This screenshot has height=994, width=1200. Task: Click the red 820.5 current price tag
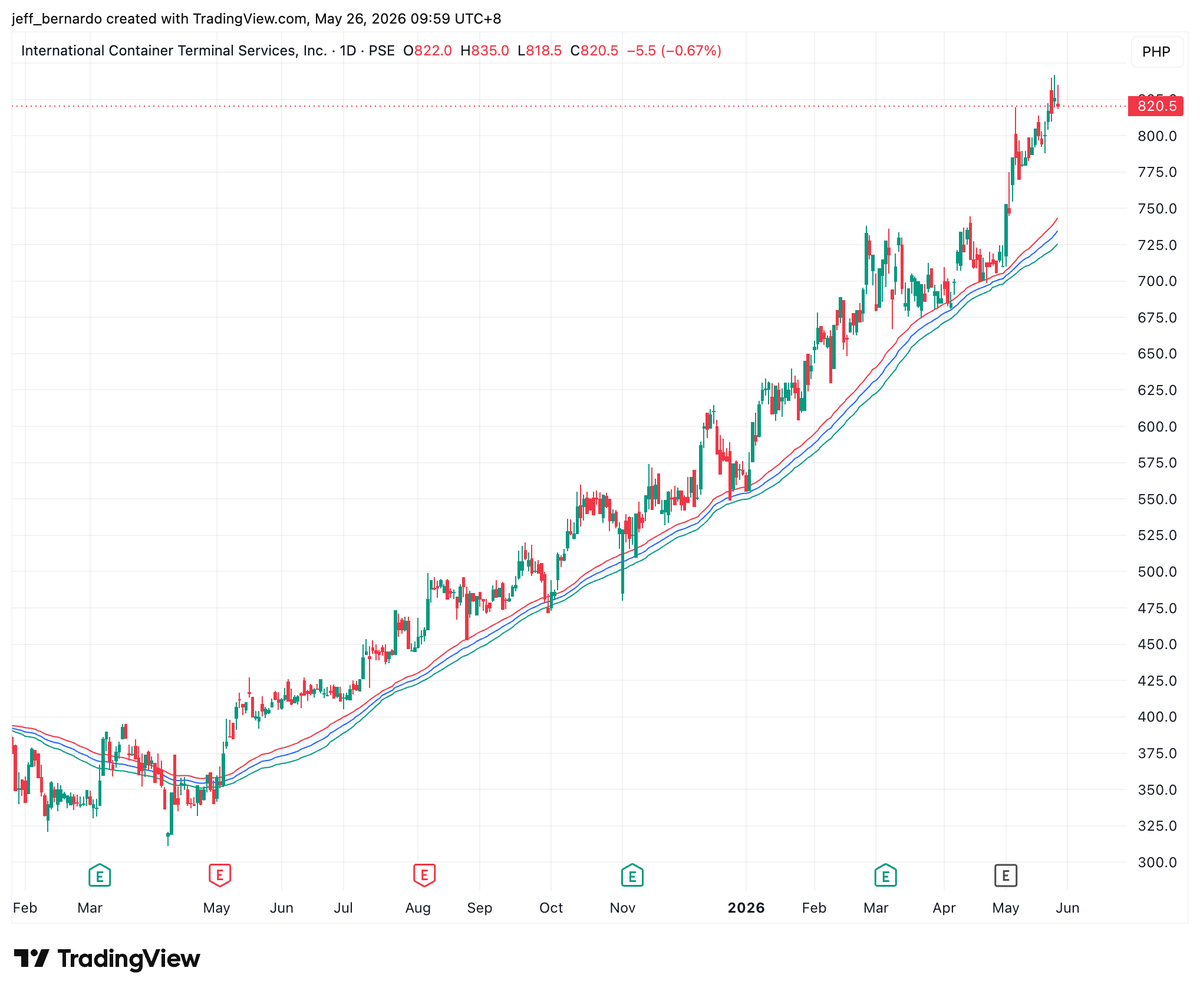tap(1156, 105)
